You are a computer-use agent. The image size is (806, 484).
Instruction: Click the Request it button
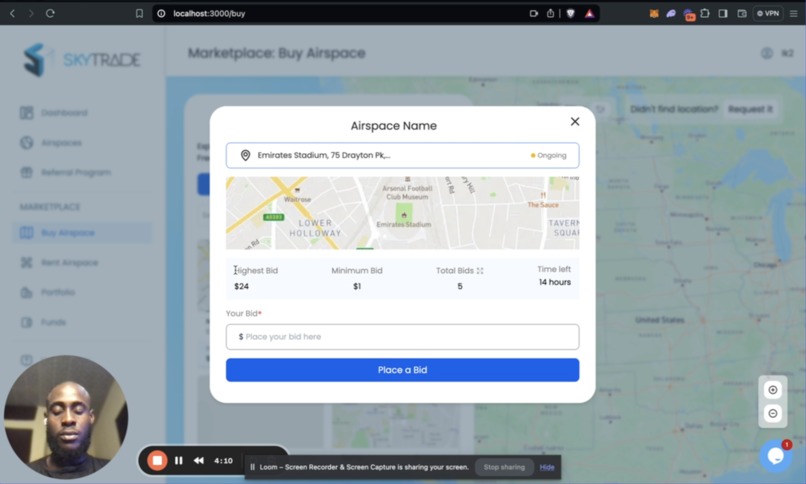pyautogui.click(x=750, y=109)
